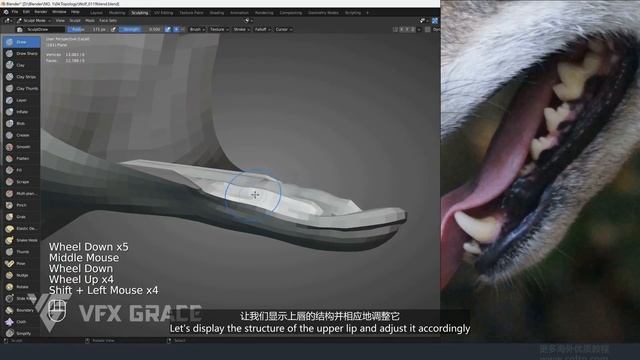This screenshot has height=360, width=640.
Task: Select the Scrape brush
Action: (21, 182)
